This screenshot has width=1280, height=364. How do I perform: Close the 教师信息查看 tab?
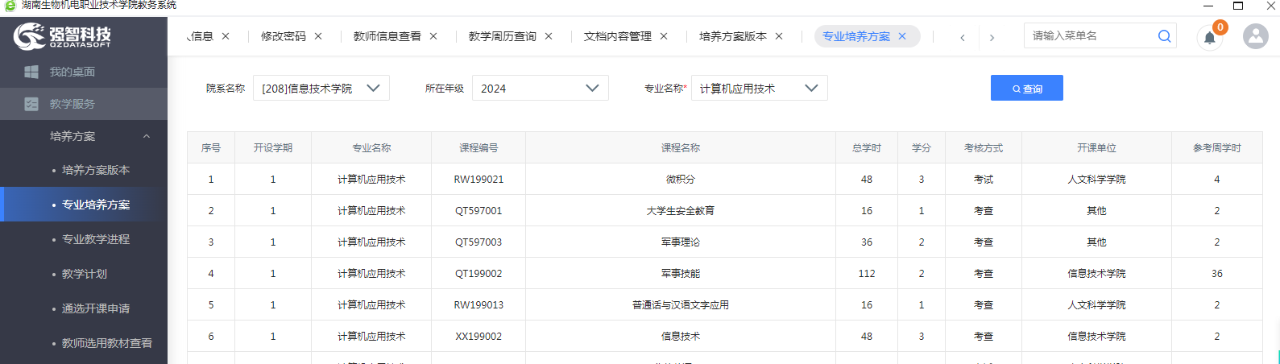click(433, 36)
